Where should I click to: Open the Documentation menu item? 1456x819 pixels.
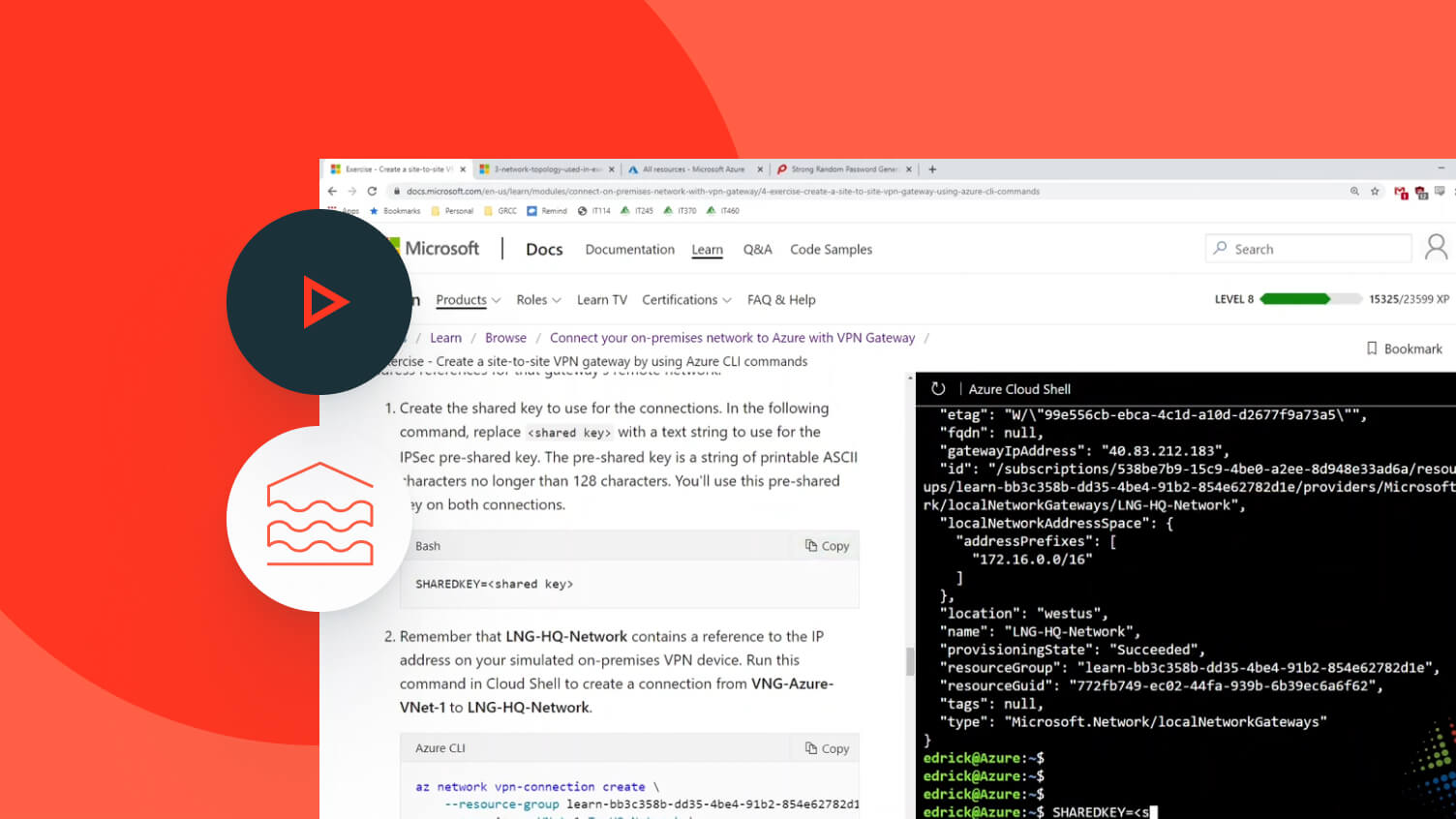pyautogui.click(x=629, y=250)
